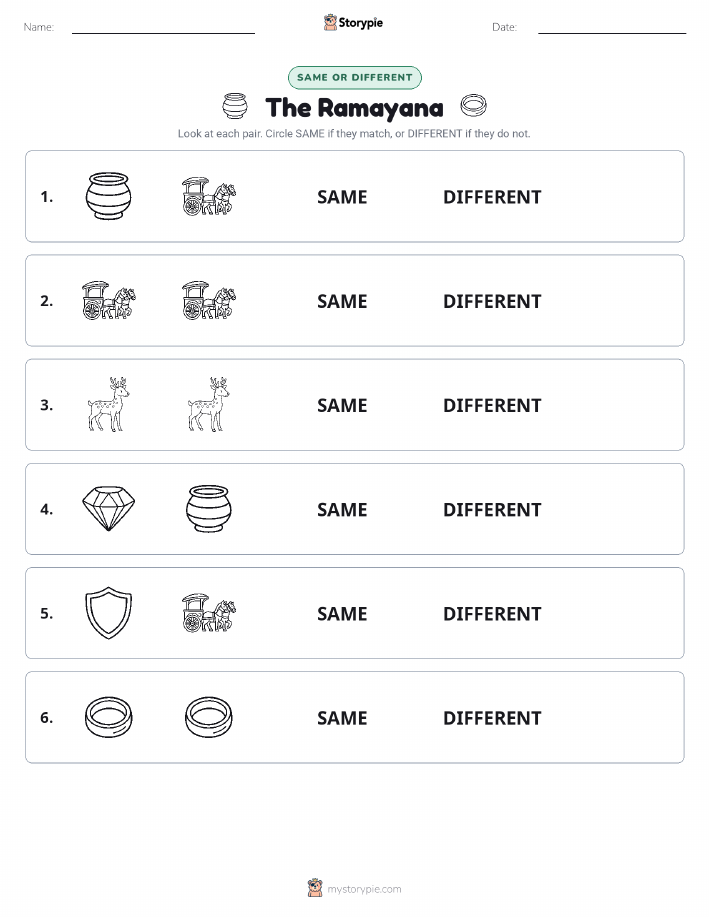Open the mystorypie.com footer link
The height and width of the screenshot is (917, 709).
point(354,888)
